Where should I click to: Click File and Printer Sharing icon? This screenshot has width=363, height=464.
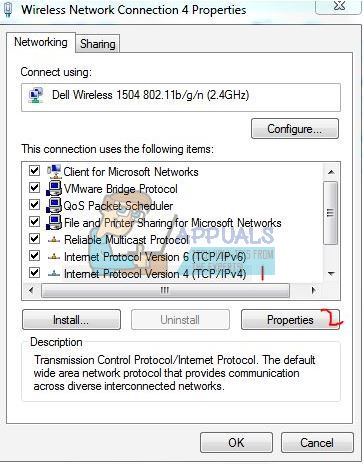pyautogui.click(x=54, y=222)
